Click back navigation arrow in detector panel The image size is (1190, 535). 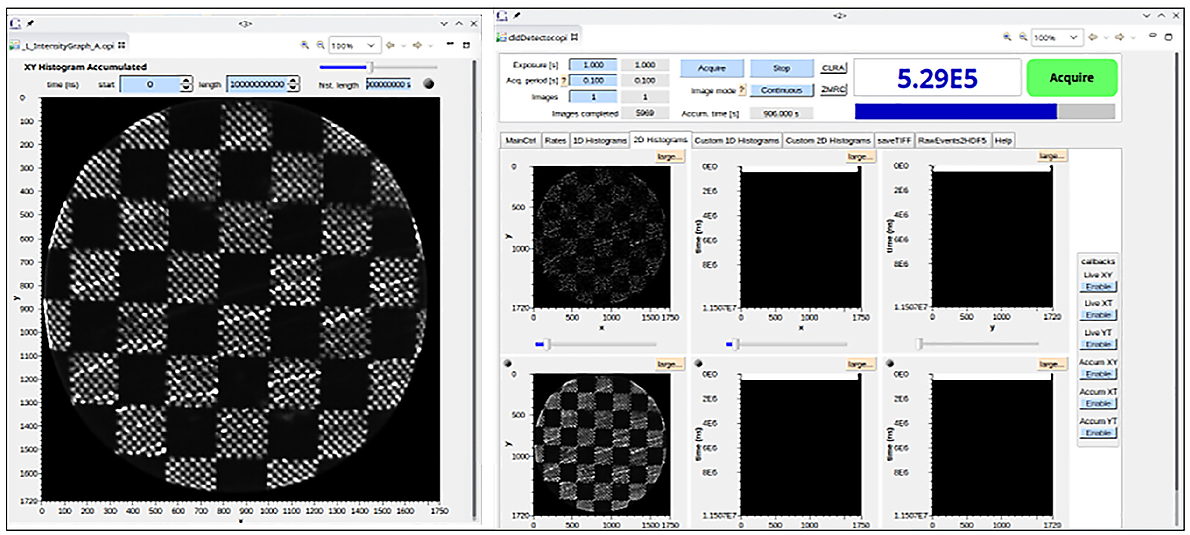tap(1095, 37)
